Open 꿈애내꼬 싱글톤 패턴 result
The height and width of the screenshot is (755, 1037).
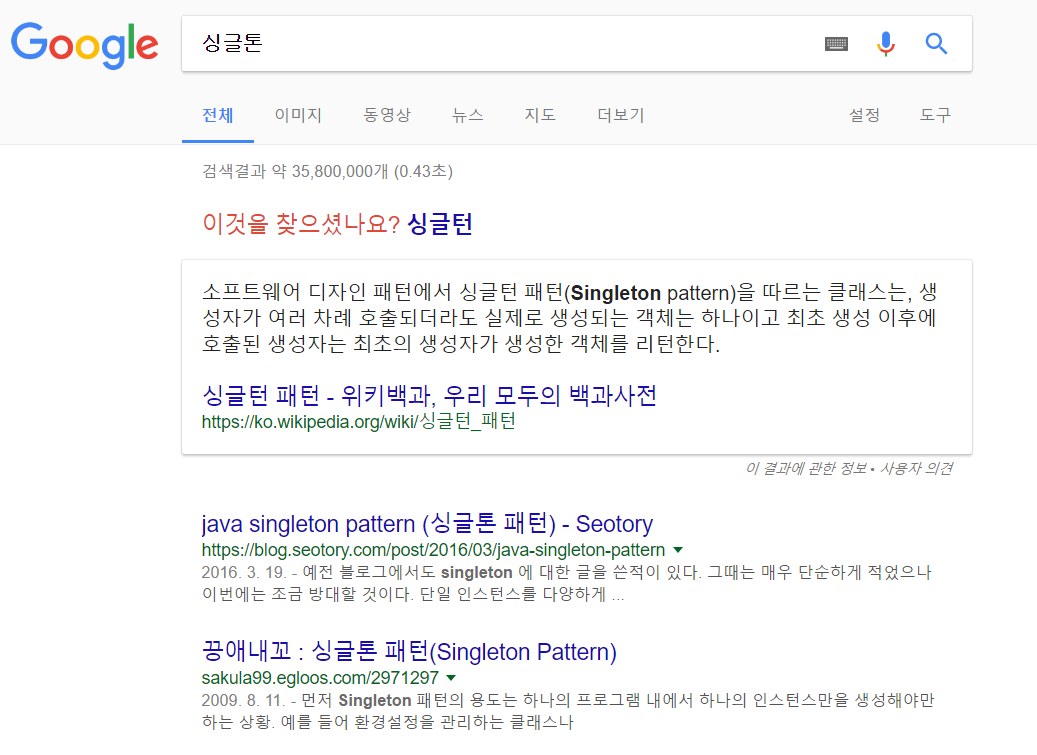(x=409, y=652)
